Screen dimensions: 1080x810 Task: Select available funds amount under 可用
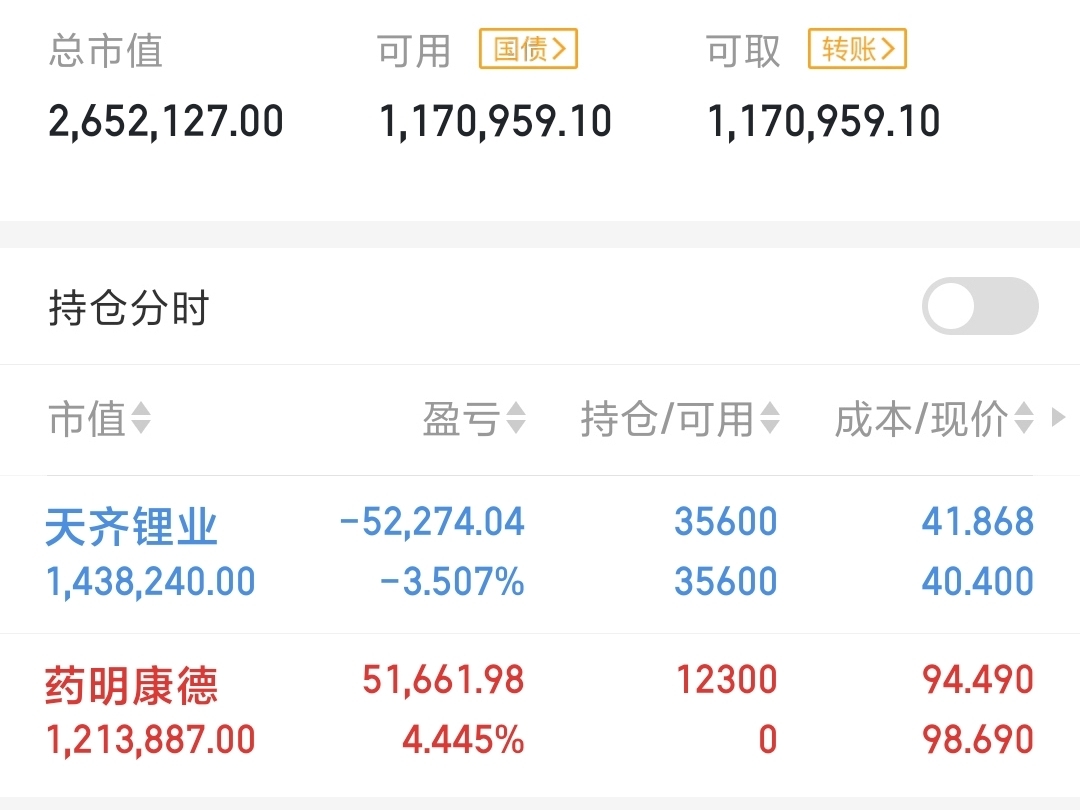point(495,122)
